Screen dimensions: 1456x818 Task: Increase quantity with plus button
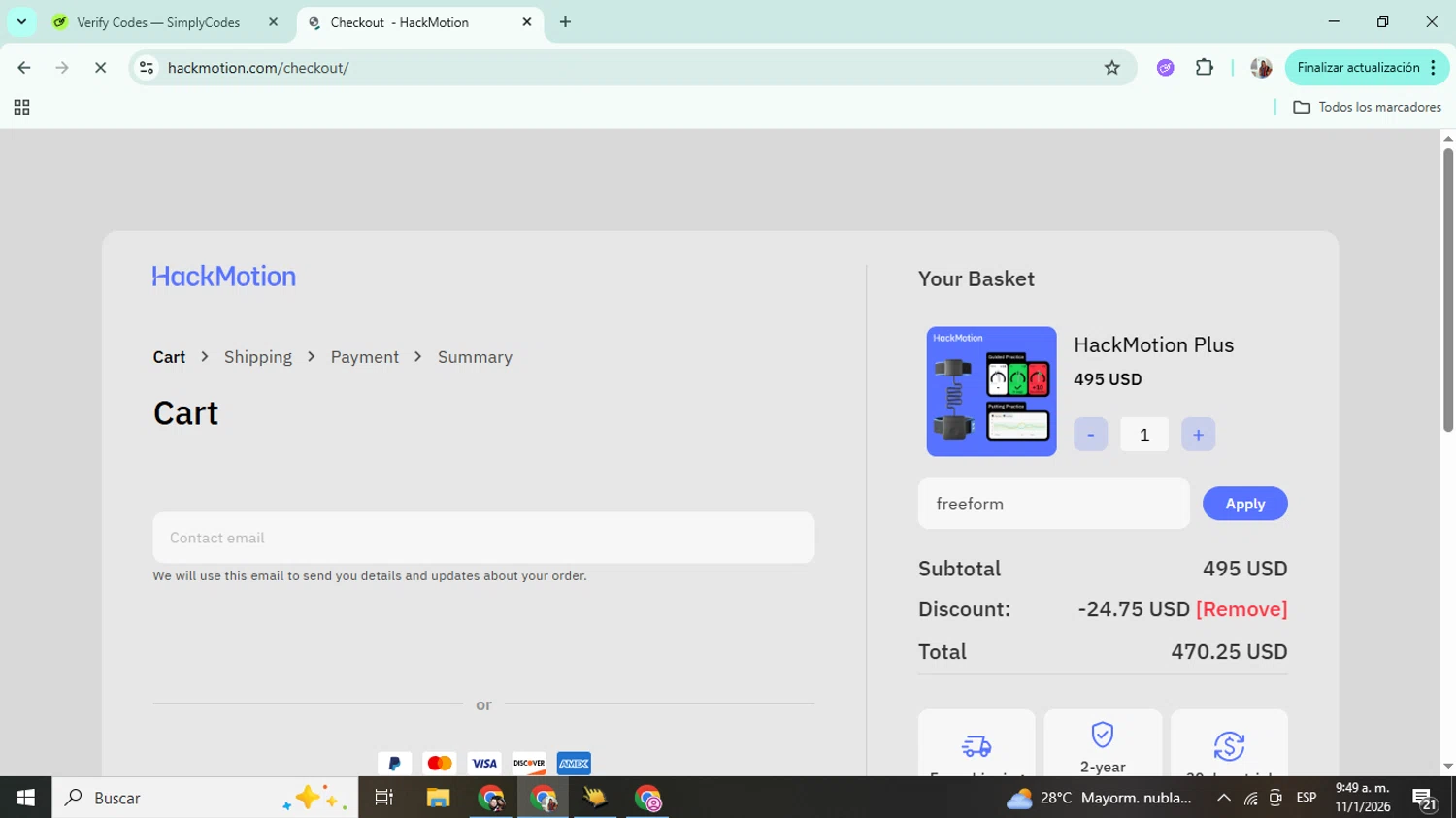pyautogui.click(x=1198, y=435)
